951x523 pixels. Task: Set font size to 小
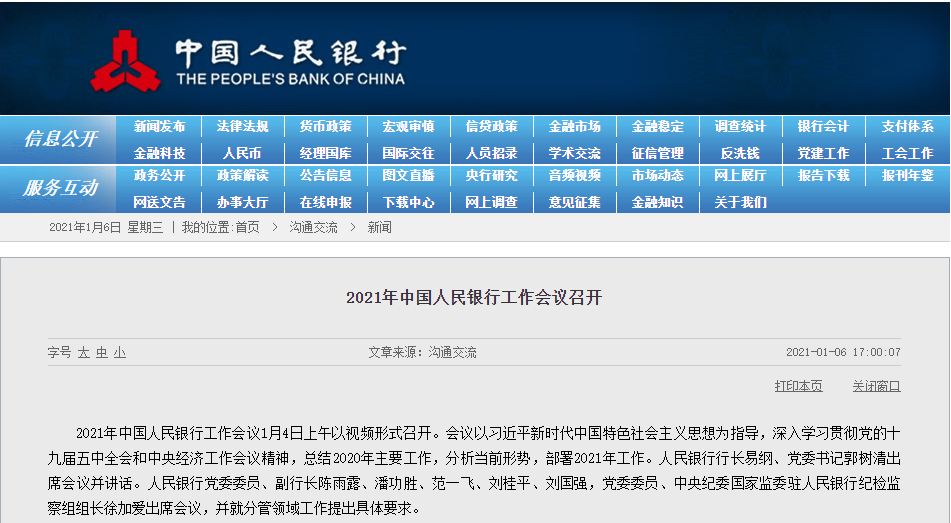pyautogui.click(x=119, y=353)
